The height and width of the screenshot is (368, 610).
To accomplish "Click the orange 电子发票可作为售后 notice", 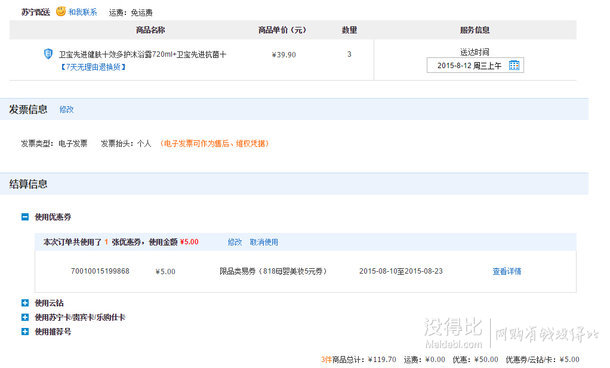I will coord(214,144).
